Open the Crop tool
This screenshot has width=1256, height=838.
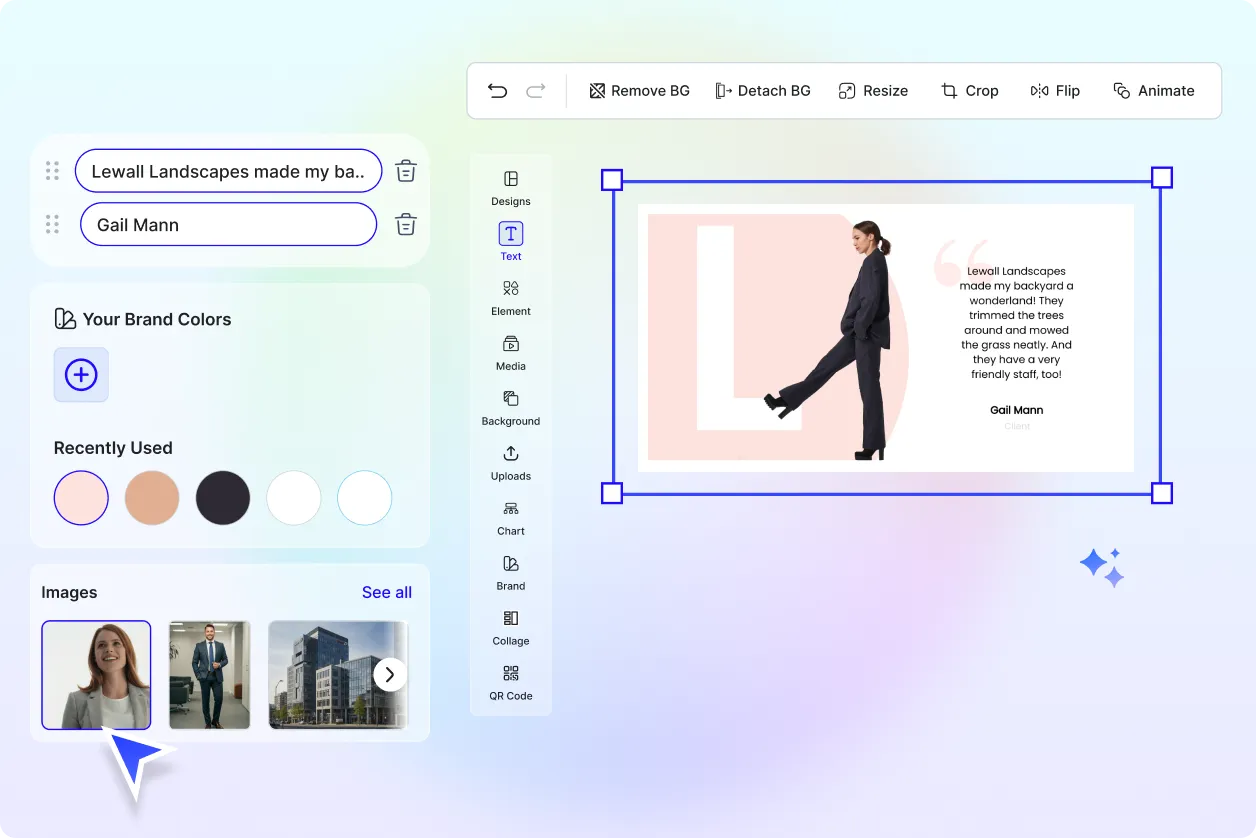point(969,90)
